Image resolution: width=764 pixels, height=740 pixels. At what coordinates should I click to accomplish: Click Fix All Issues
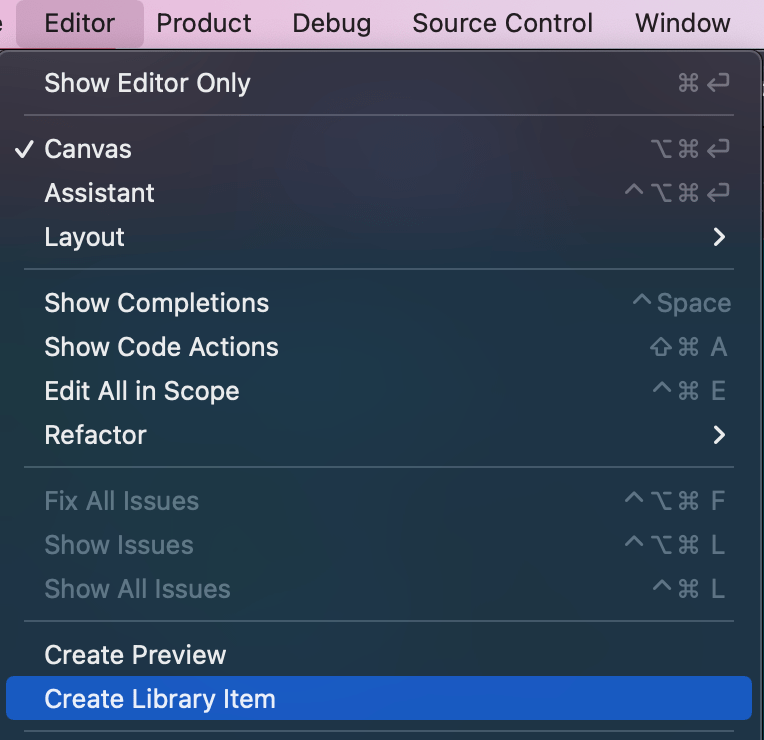coord(122,501)
